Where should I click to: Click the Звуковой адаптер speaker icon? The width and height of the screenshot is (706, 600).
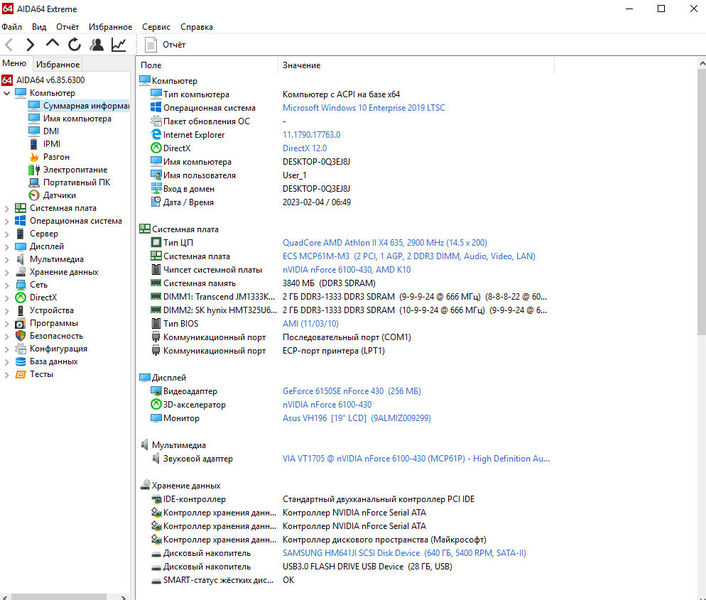(156, 458)
